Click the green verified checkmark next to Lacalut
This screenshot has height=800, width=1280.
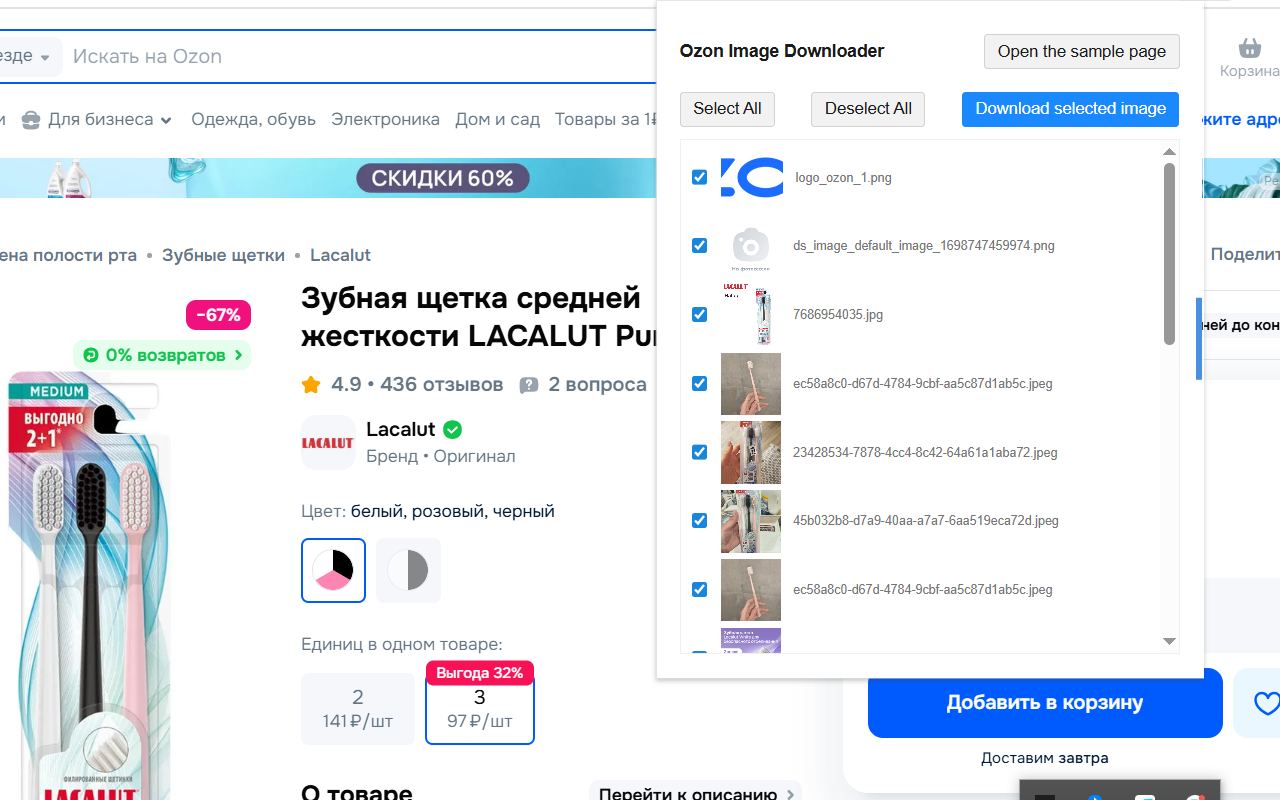click(452, 430)
